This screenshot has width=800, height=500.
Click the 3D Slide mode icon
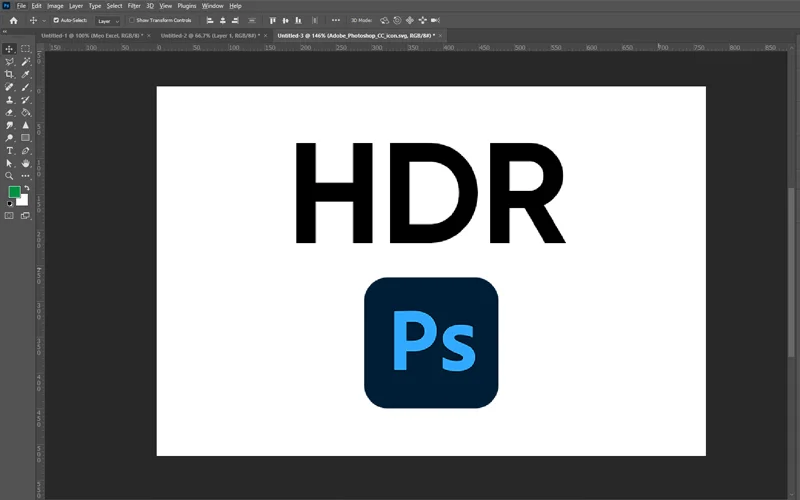(422, 20)
